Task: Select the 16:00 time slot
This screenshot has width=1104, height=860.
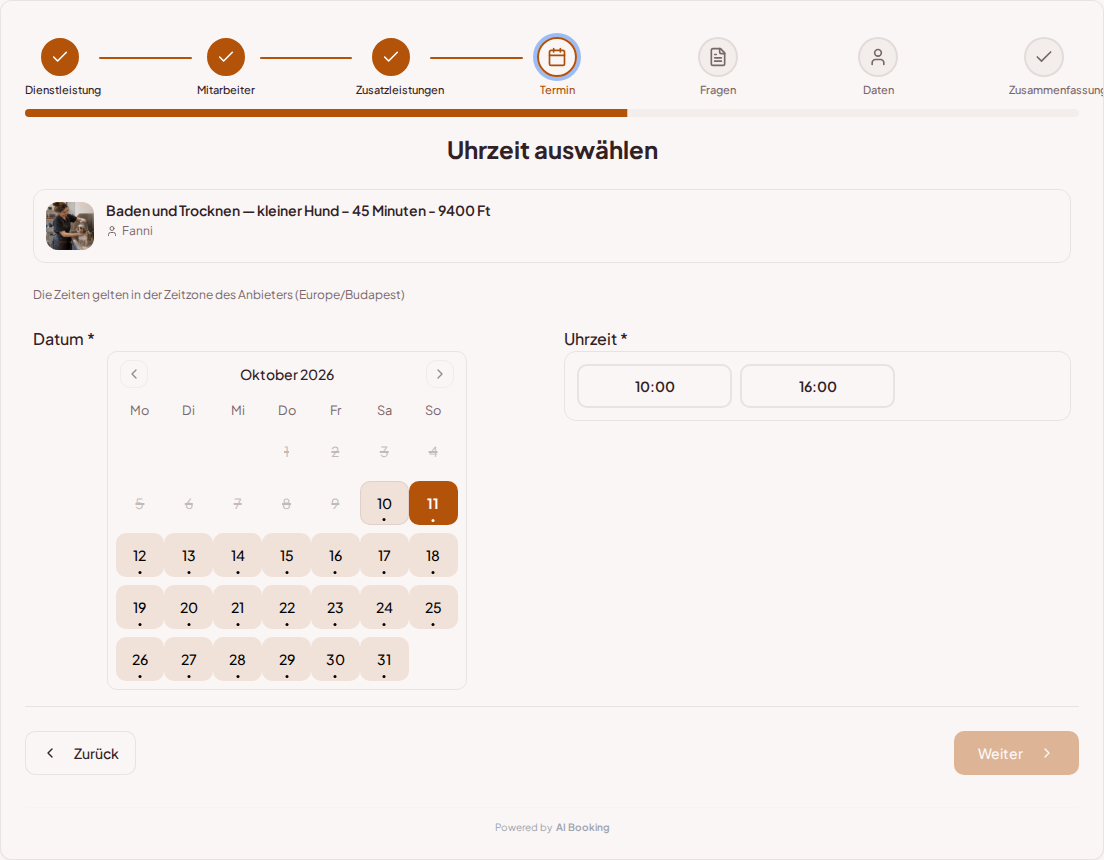Action: (x=817, y=386)
